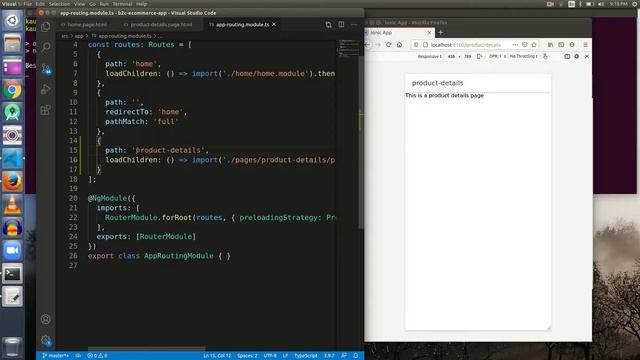Open new tab in Firefox
The width and height of the screenshot is (640, 360).
[x=440, y=33]
